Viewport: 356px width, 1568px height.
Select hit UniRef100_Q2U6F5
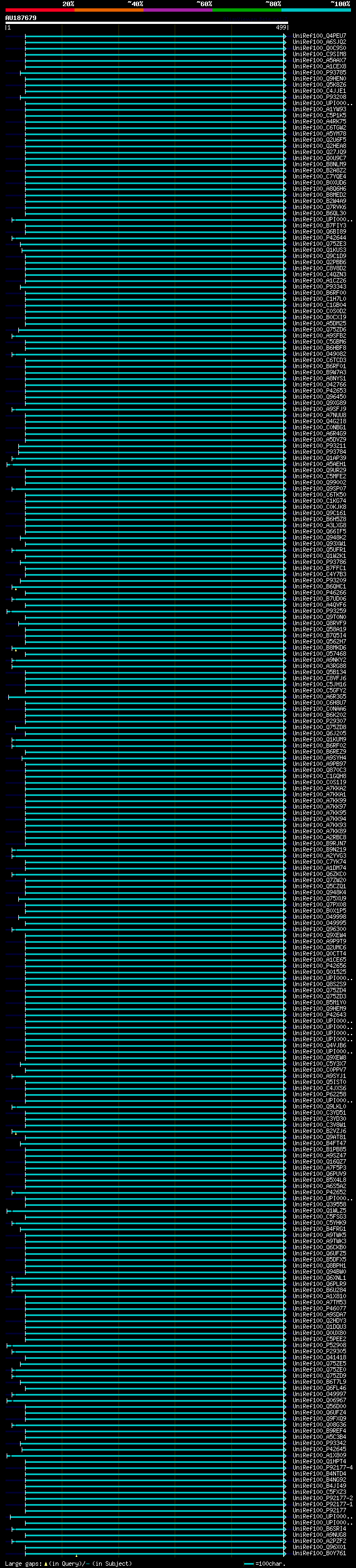(x=319, y=140)
